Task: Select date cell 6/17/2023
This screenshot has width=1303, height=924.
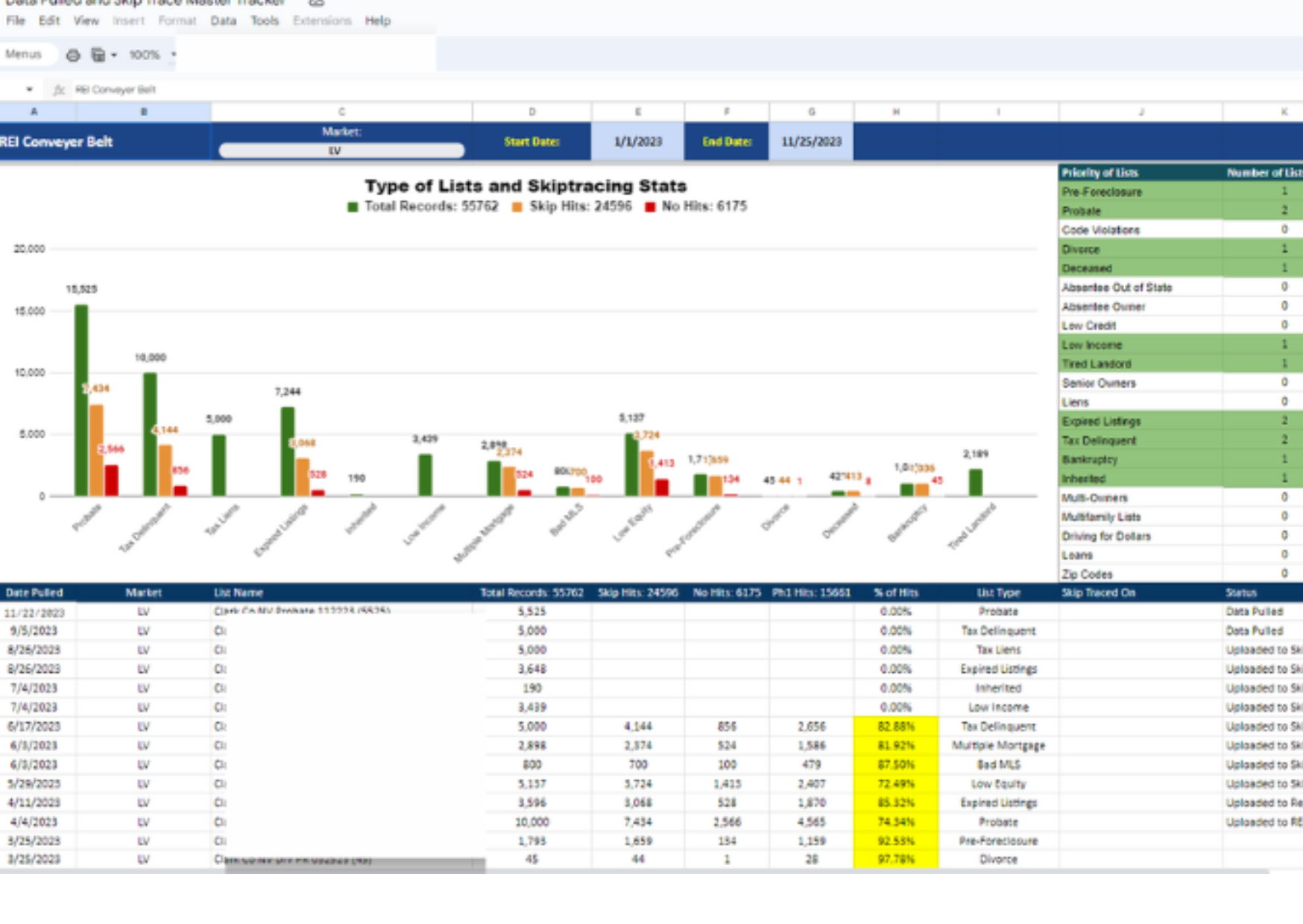Action: (x=34, y=727)
